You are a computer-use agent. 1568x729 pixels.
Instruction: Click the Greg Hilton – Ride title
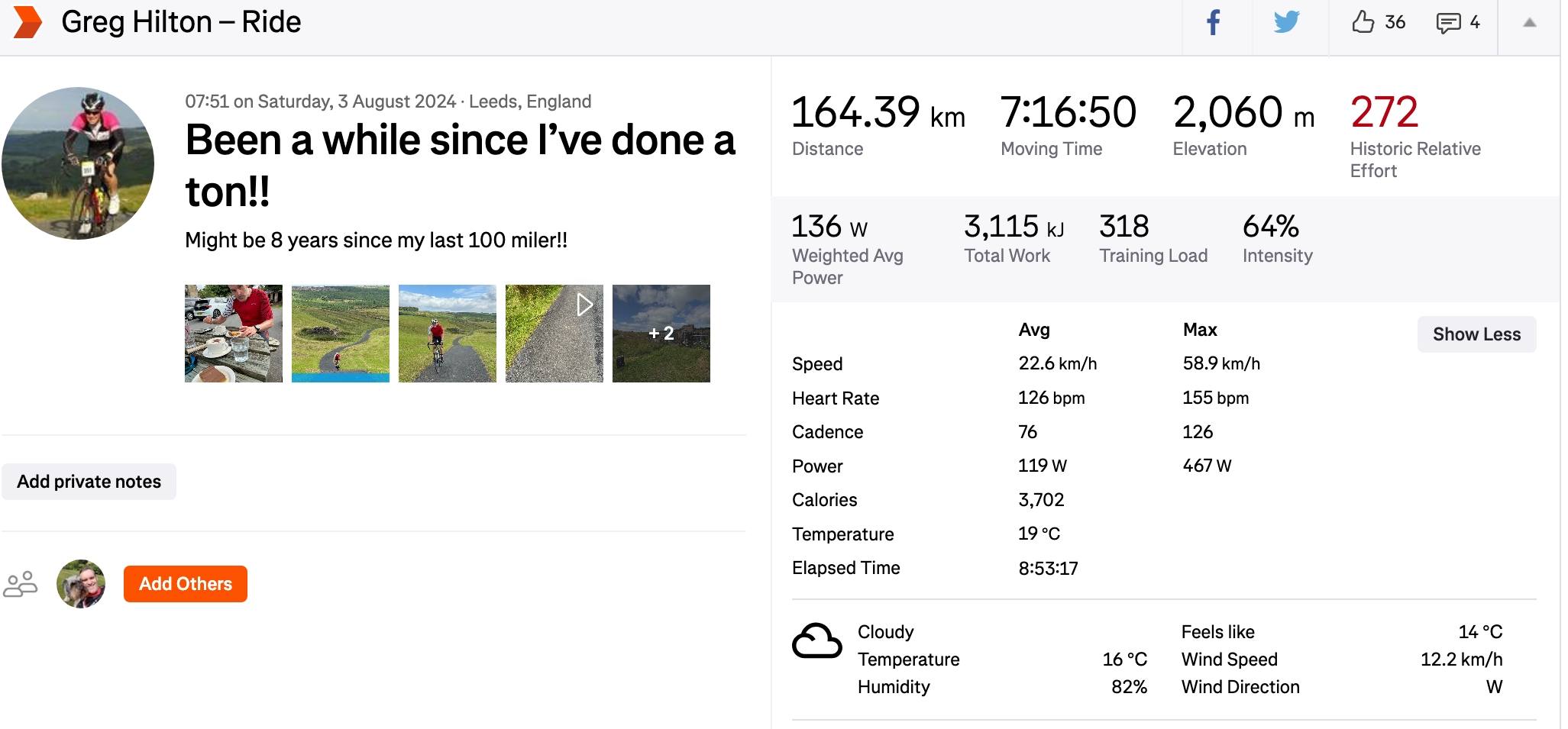(181, 22)
